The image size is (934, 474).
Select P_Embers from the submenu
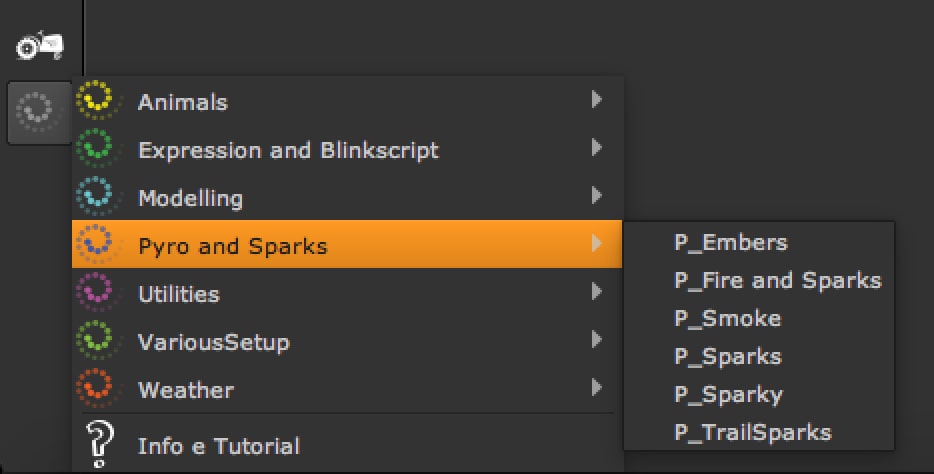tap(731, 243)
